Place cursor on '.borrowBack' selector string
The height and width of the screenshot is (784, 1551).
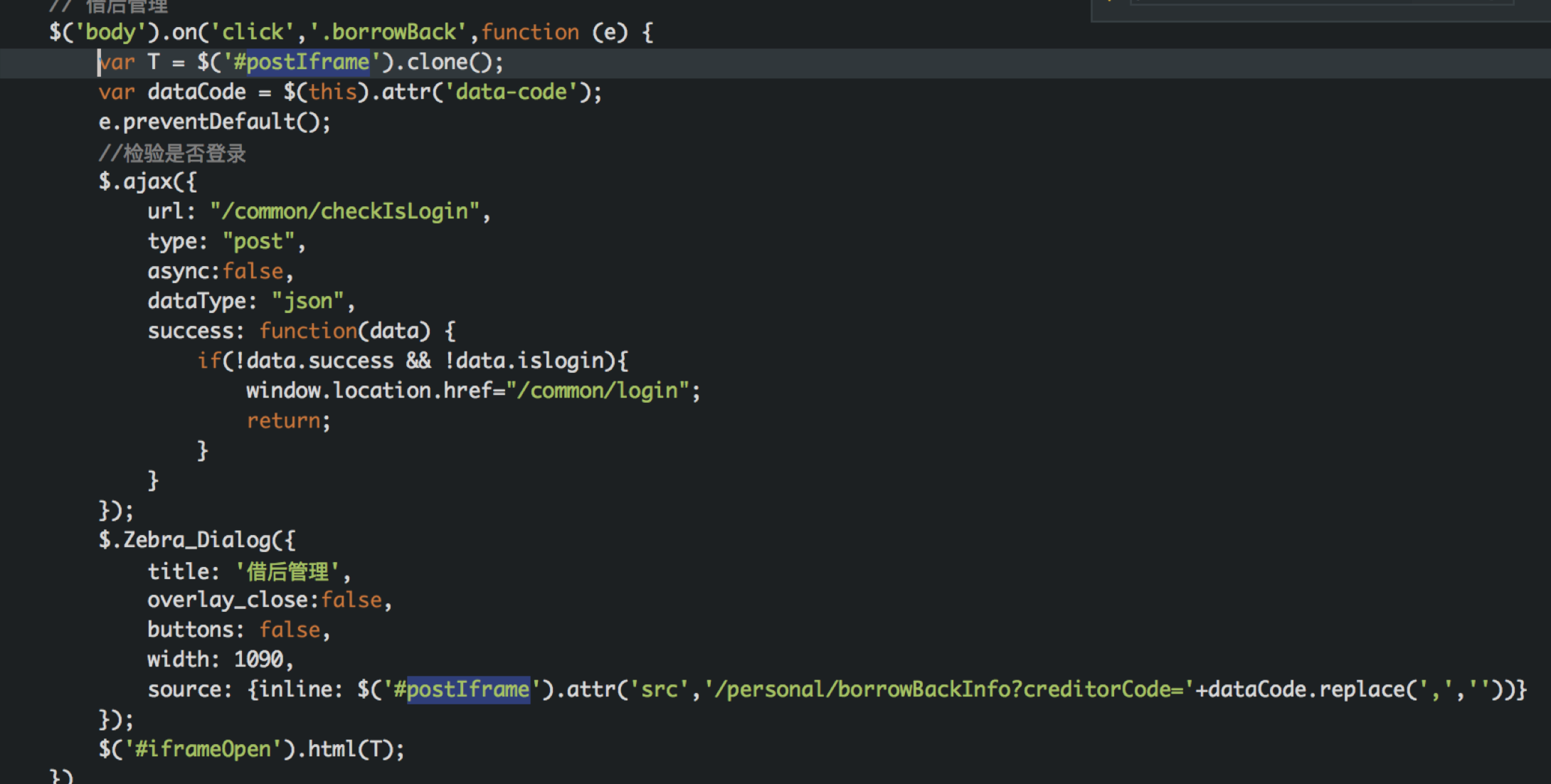coord(388,33)
